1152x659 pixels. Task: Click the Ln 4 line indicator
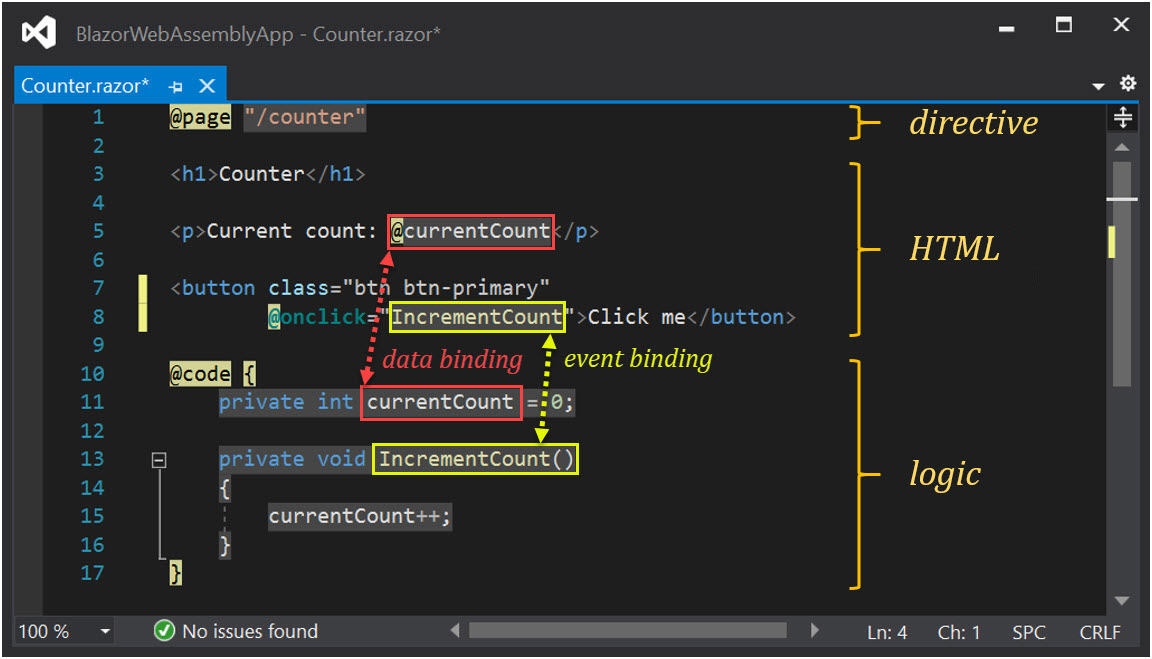pyautogui.click(x=886, y=631)
